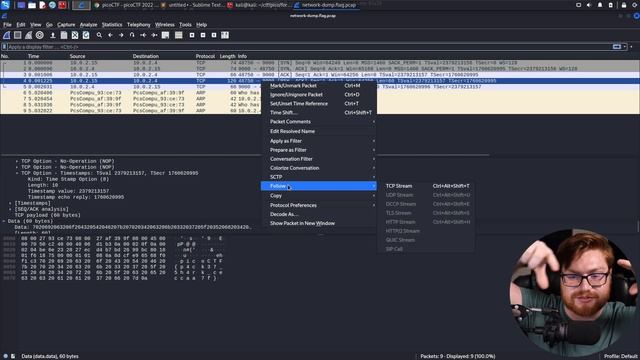The width and height of the screenshot is (640, 360).
Task: Open the Statistics menu
Action: click(x=112, y=24)
